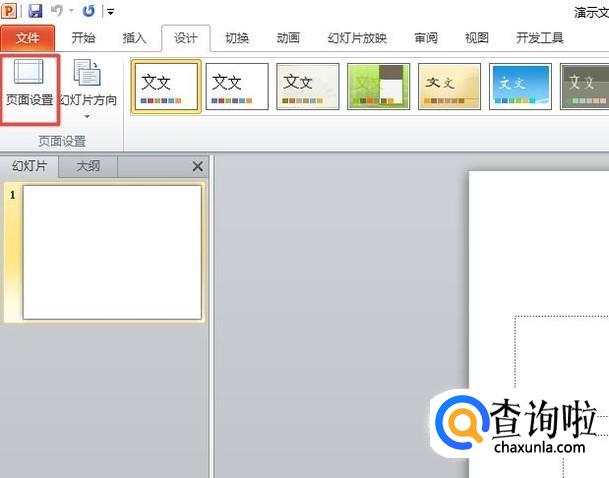Open the 文件 file tab
The image size is (609, 478).
coord(27,38)
